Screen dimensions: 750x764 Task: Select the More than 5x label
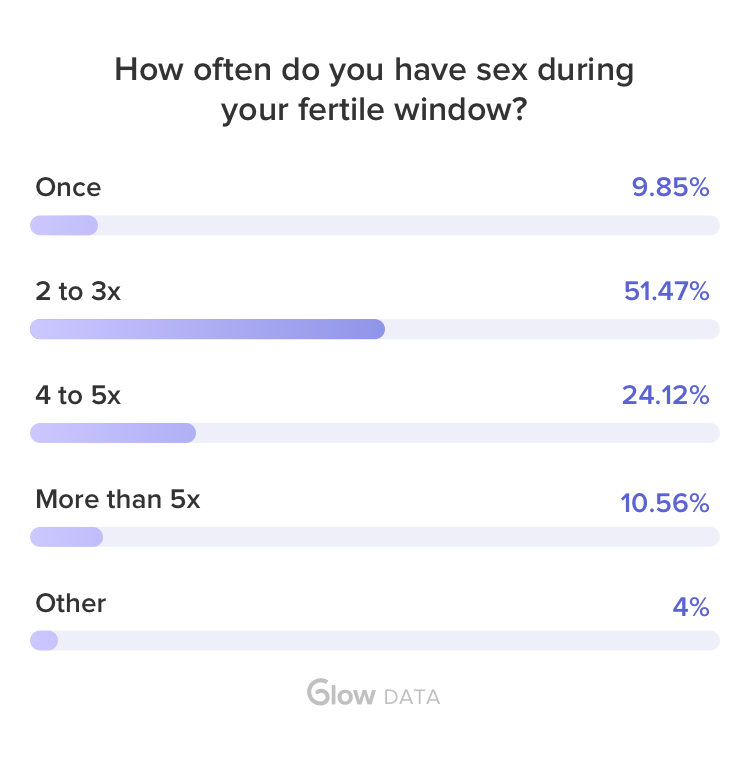pos(117,499)
